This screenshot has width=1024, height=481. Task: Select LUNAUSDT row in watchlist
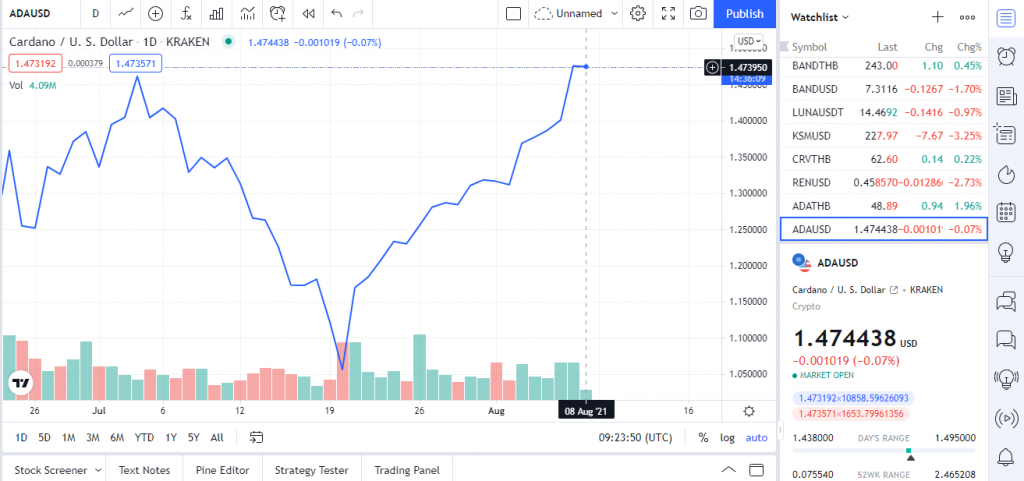pos(884,112)
